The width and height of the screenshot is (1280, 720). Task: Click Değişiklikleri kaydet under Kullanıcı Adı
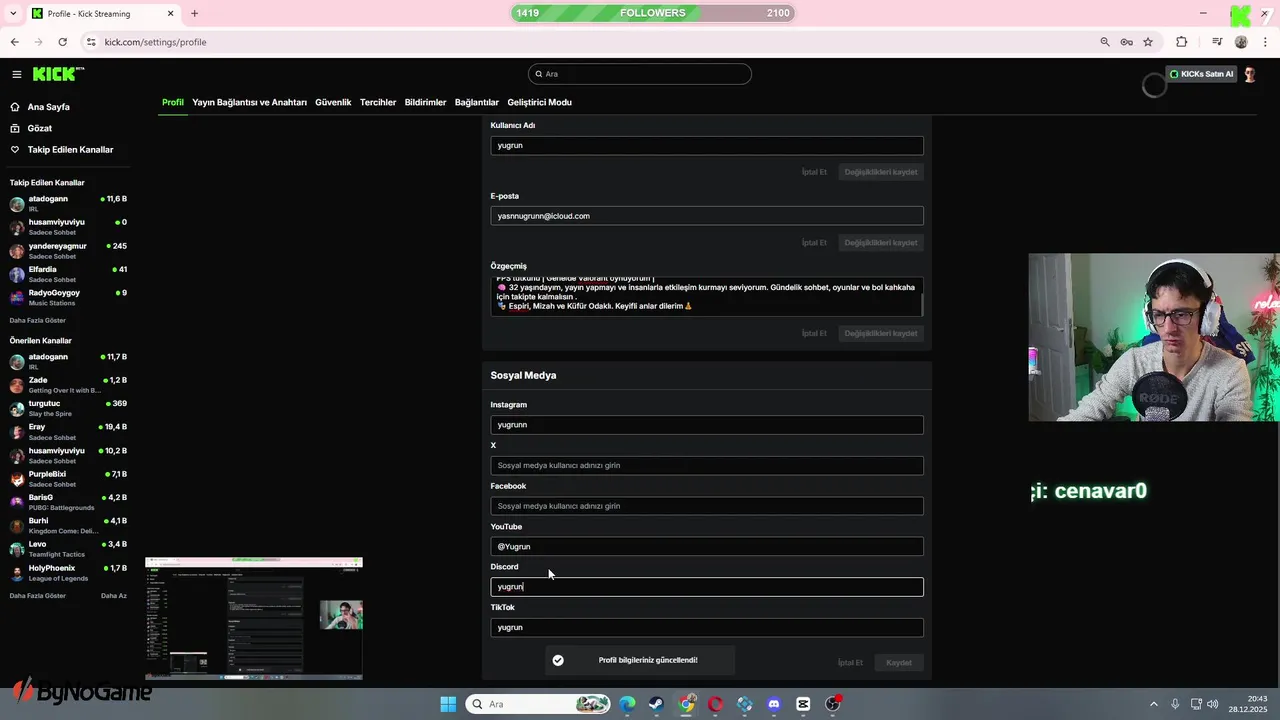click(x=881, y=172)
